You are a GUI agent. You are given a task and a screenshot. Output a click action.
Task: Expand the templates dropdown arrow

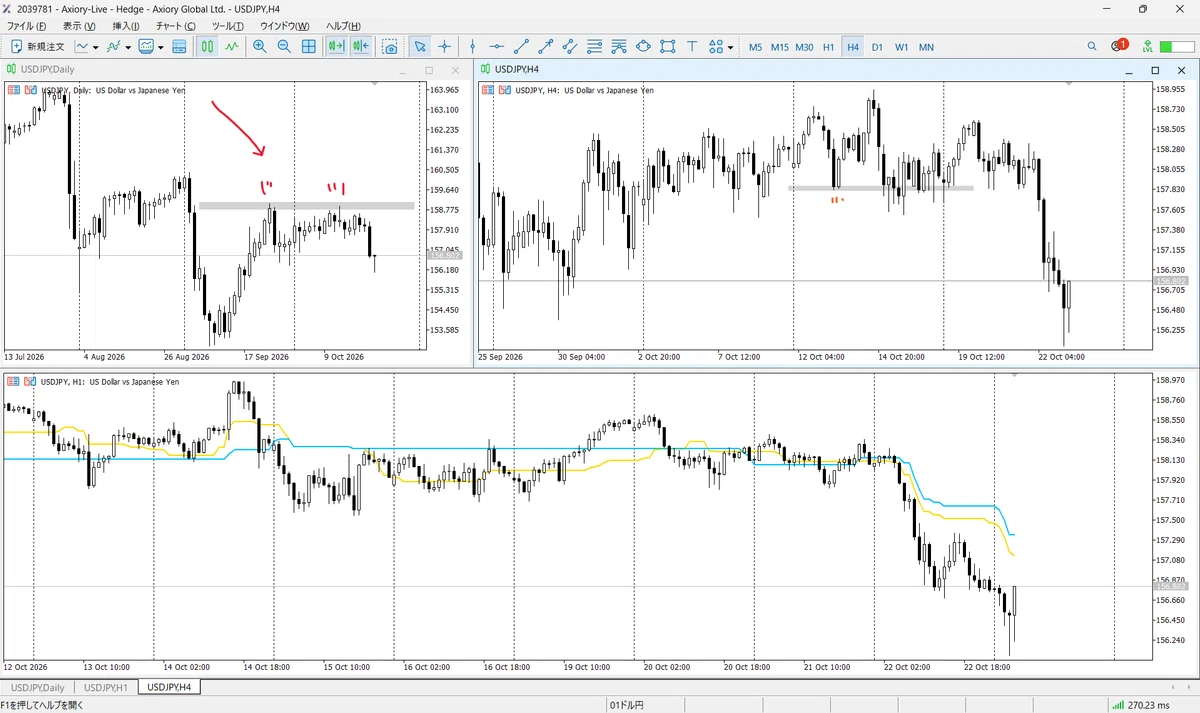click(x=160, y=47)
